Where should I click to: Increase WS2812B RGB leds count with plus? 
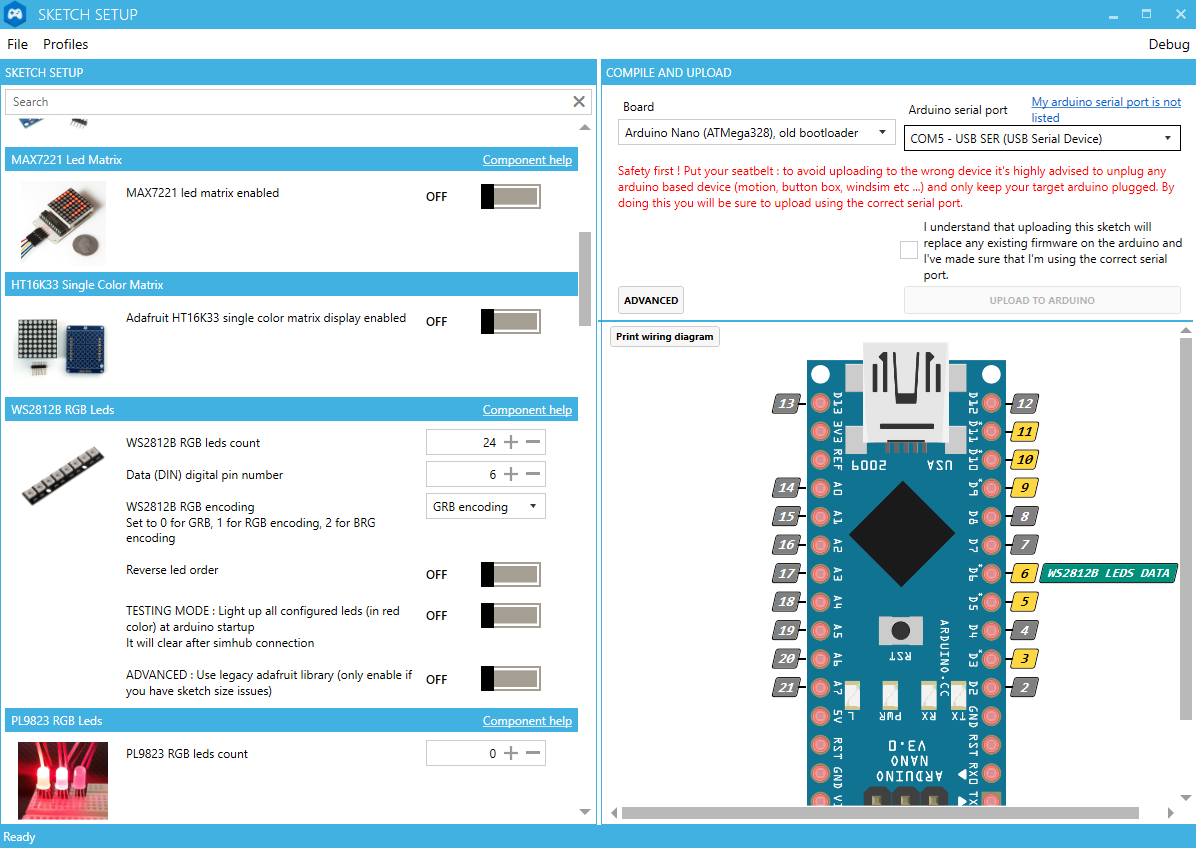[x=511, y=442]
